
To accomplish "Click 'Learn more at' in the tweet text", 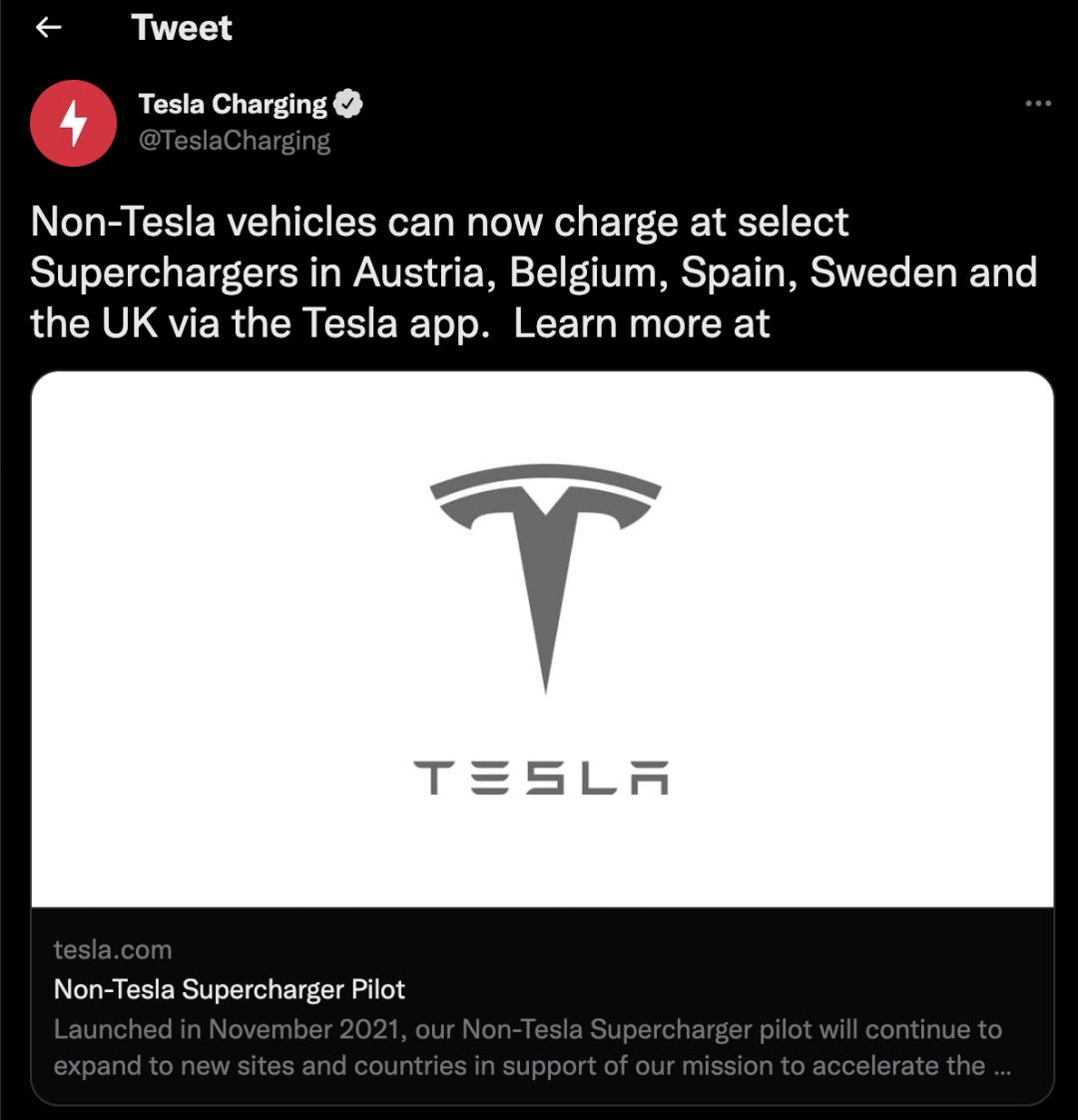I will click(642, 324).
